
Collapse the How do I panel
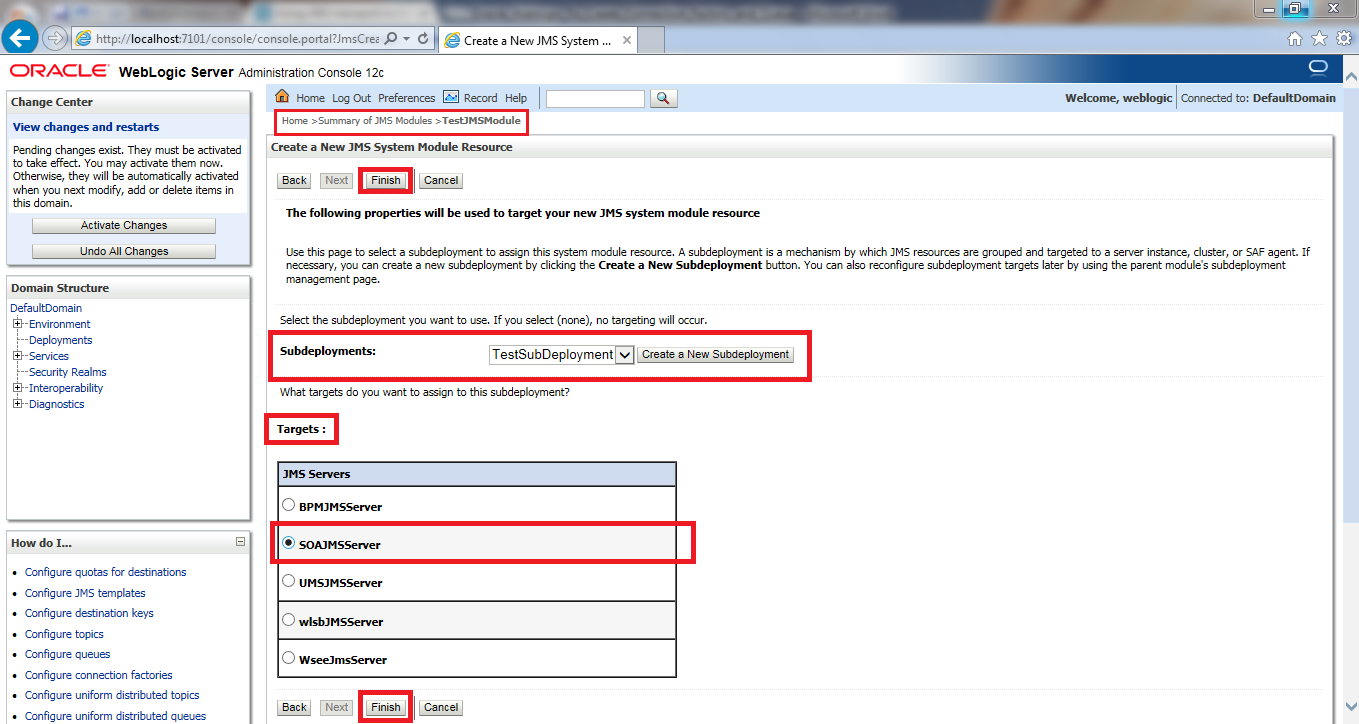(240, 542)
